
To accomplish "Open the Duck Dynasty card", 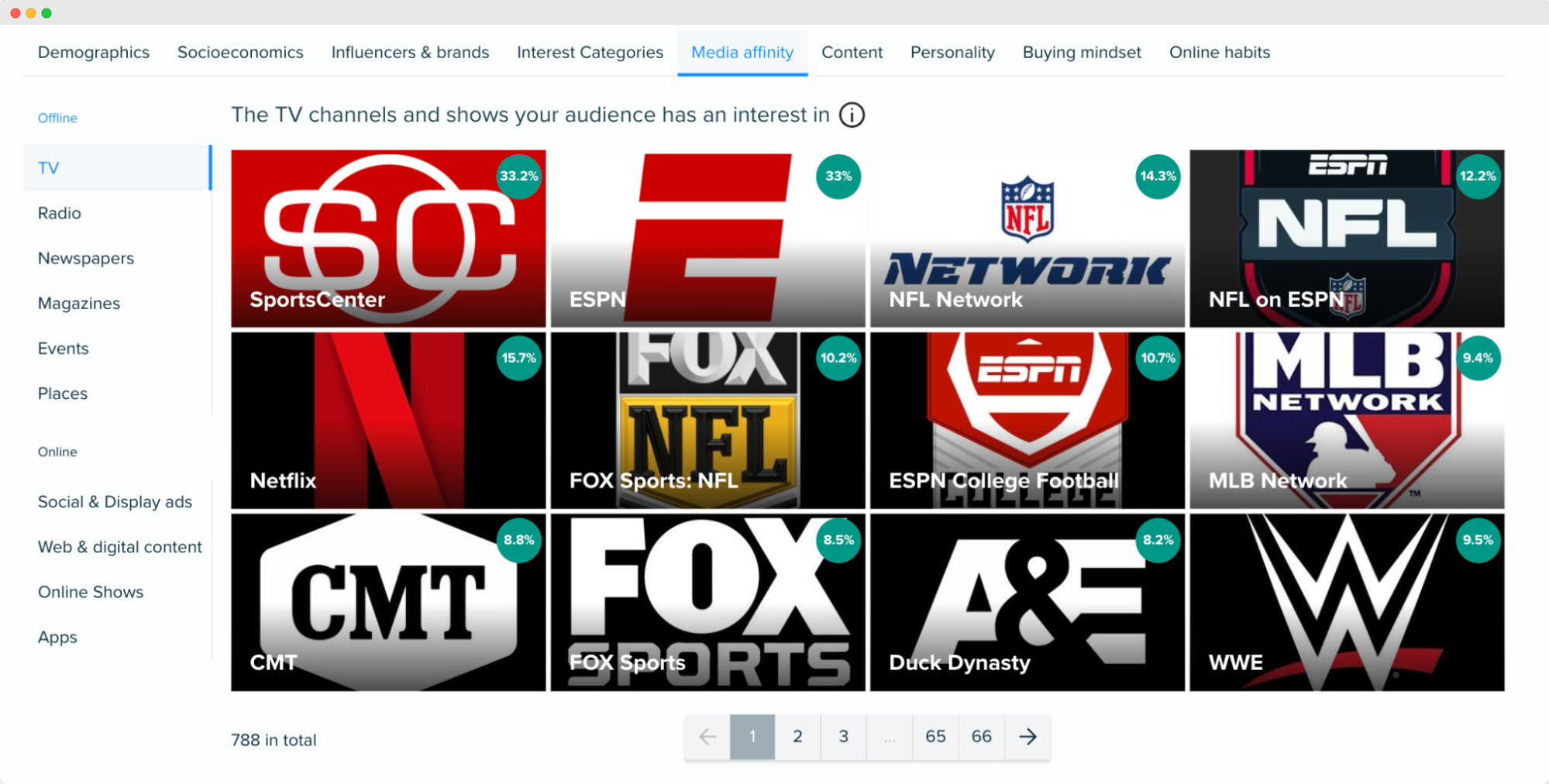I will (x=1028, y=603).
